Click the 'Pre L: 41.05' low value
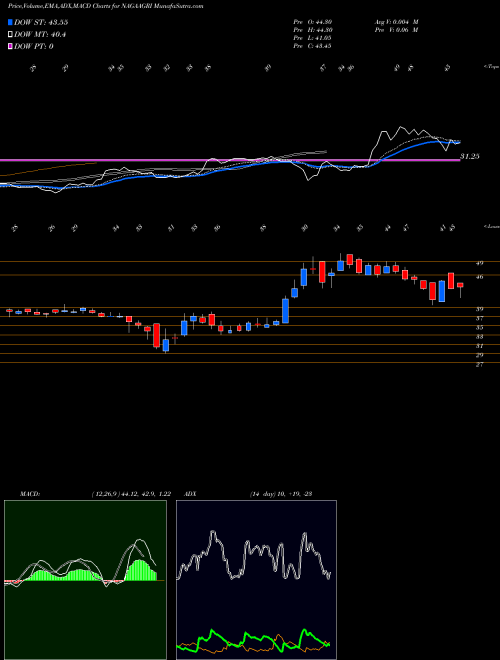Viewport: 500px width, 660px height. (x=312, y=38)
